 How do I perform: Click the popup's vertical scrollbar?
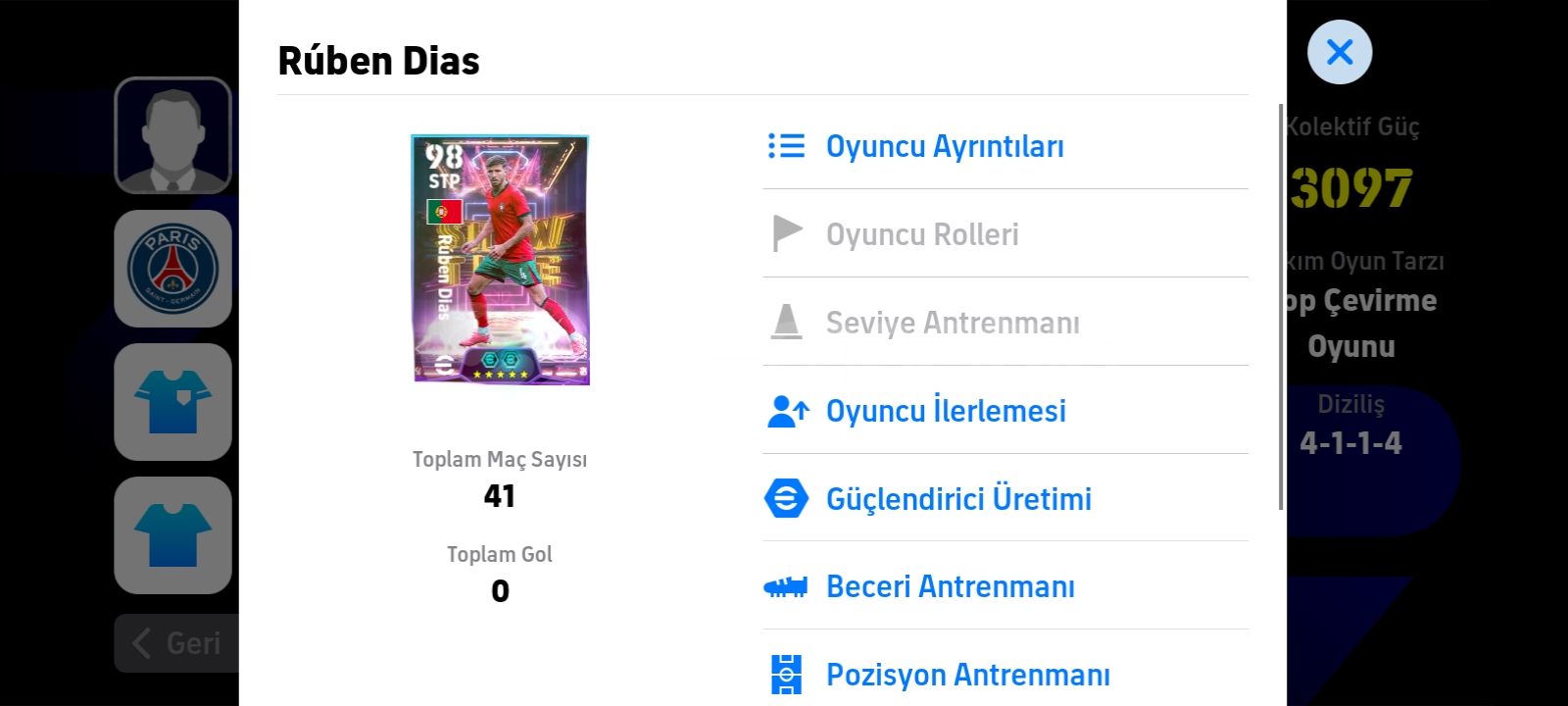pyautogui.click(x=1281, y=307)
